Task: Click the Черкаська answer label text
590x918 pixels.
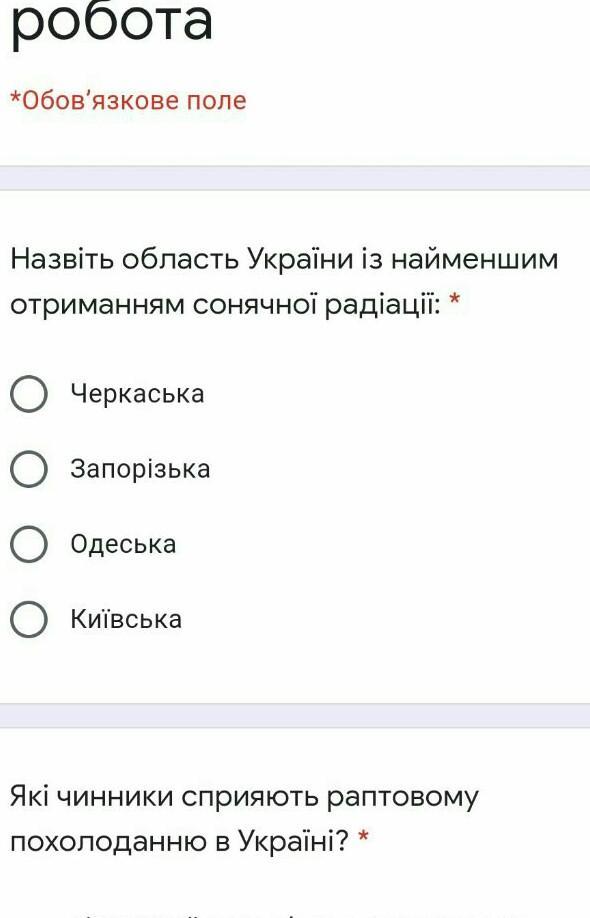Action: coord(138,393)
